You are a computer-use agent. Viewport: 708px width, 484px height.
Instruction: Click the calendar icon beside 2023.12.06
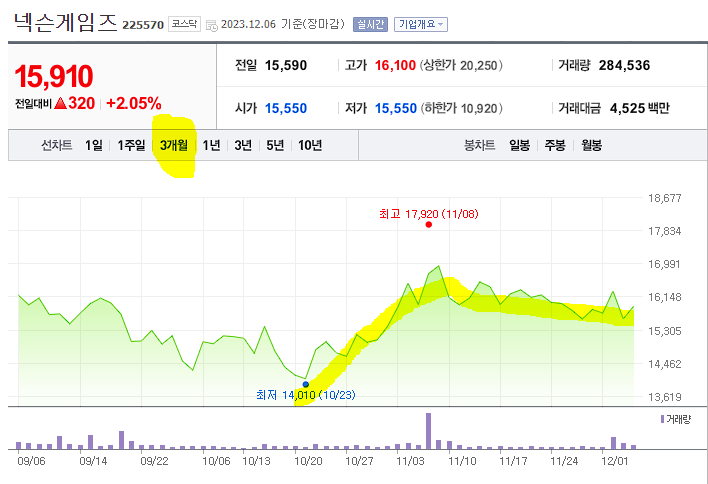pos(211,25)
